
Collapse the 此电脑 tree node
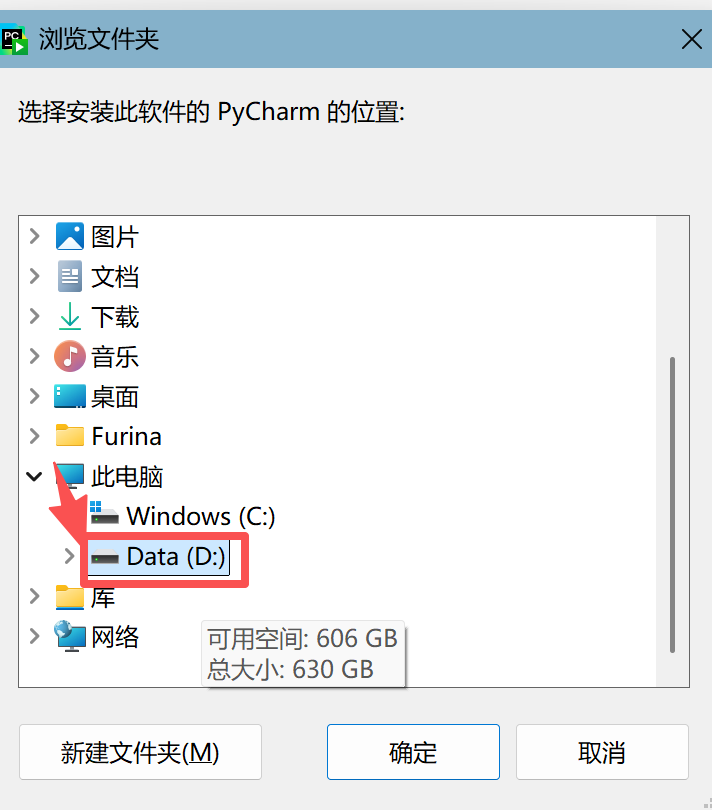click(34, 476)
